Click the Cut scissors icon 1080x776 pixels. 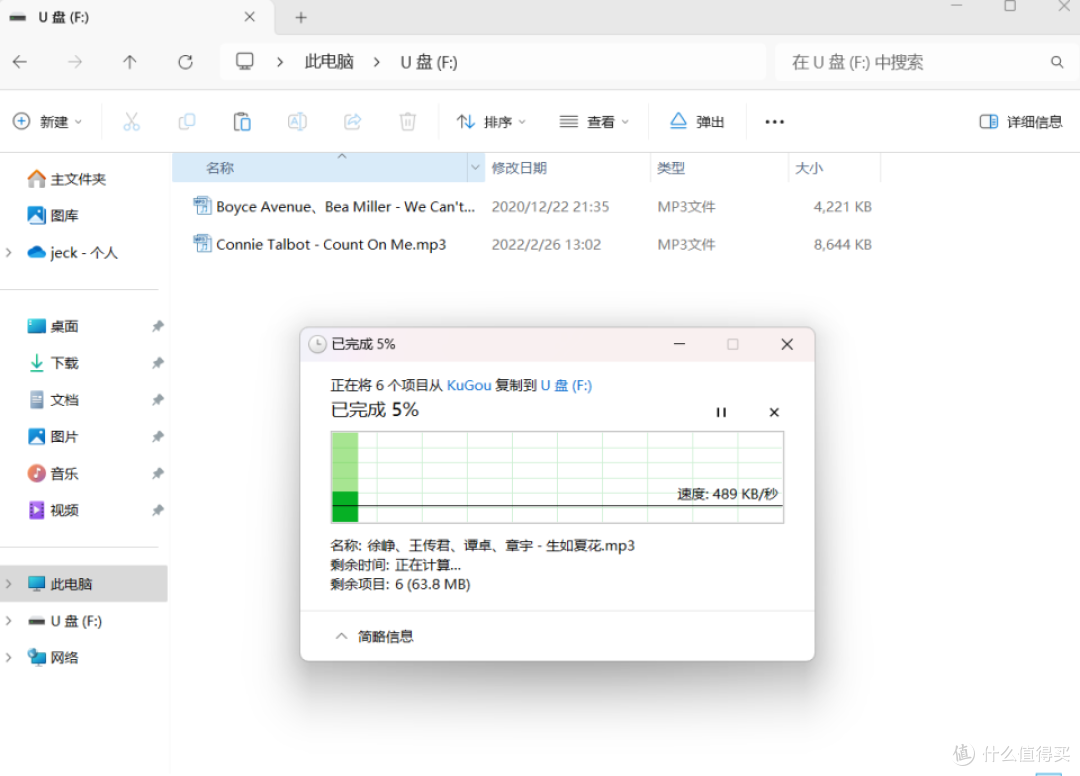pos(132,122)
